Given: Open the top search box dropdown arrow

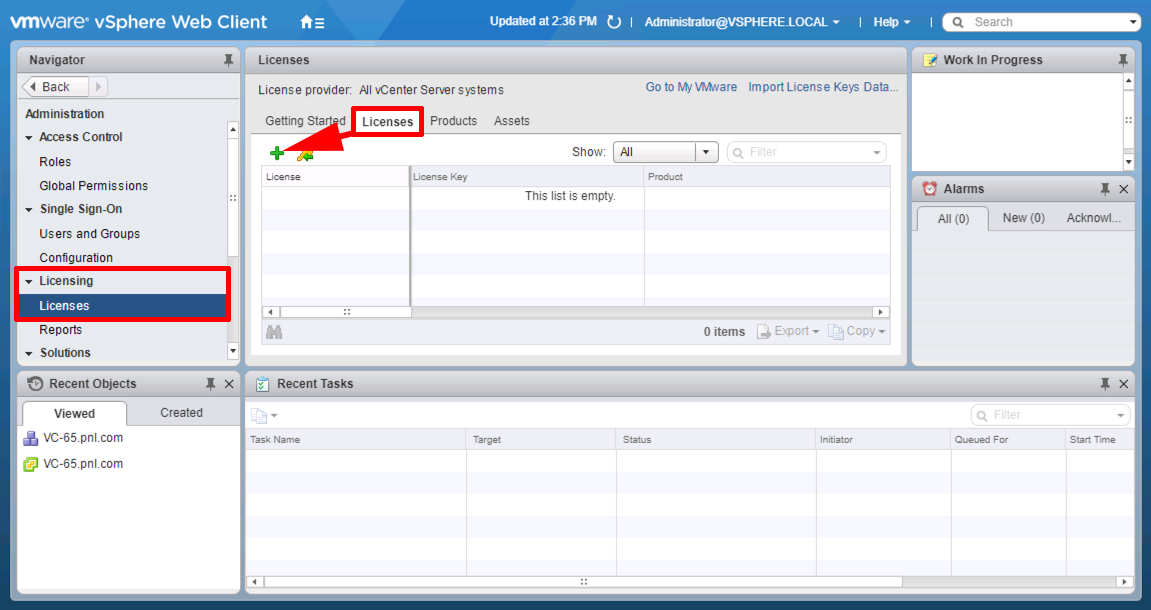Looking at the screenshot, I should (x=1133, y=23).
